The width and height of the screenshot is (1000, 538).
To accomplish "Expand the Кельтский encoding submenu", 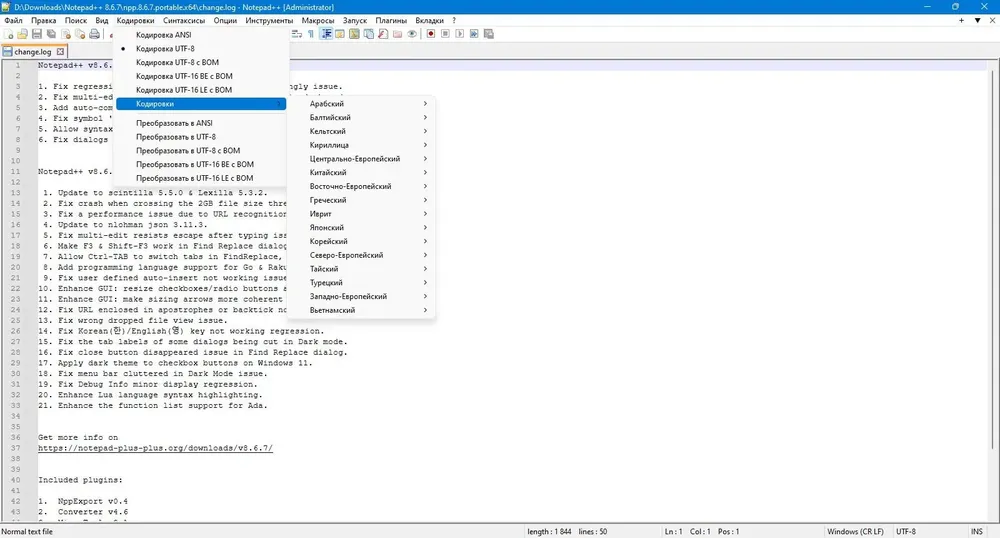I will click(x=362, y=131).
